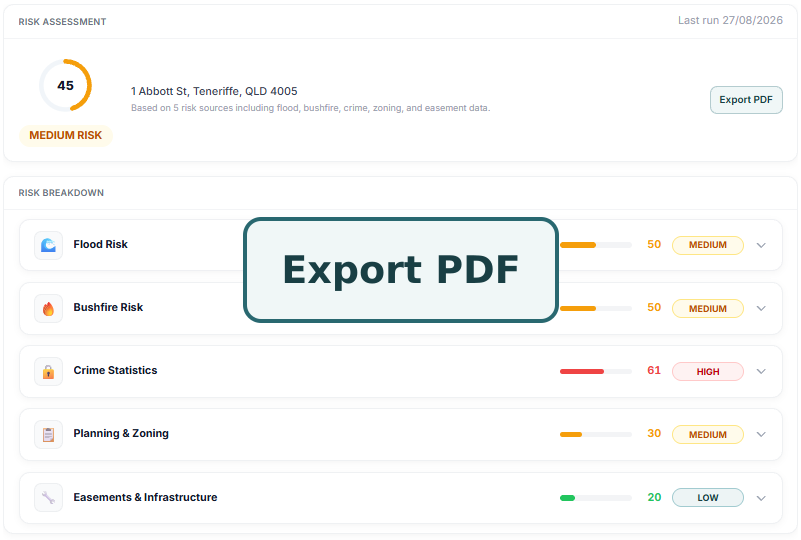
Task: Click the Easements & Infrastructure wrench icon
Action: coord(49,498)
